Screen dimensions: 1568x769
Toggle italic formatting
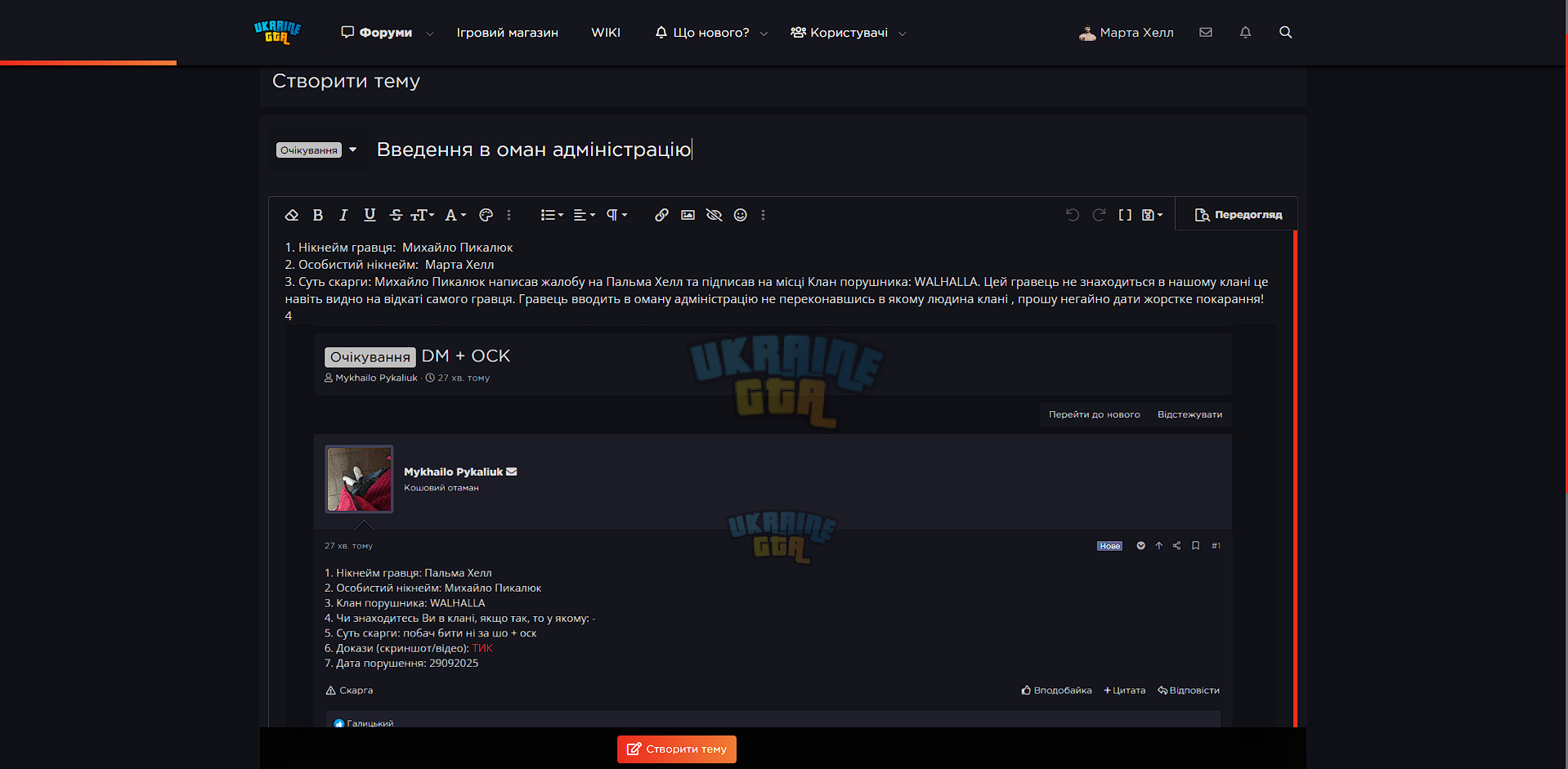click(343, 215)
